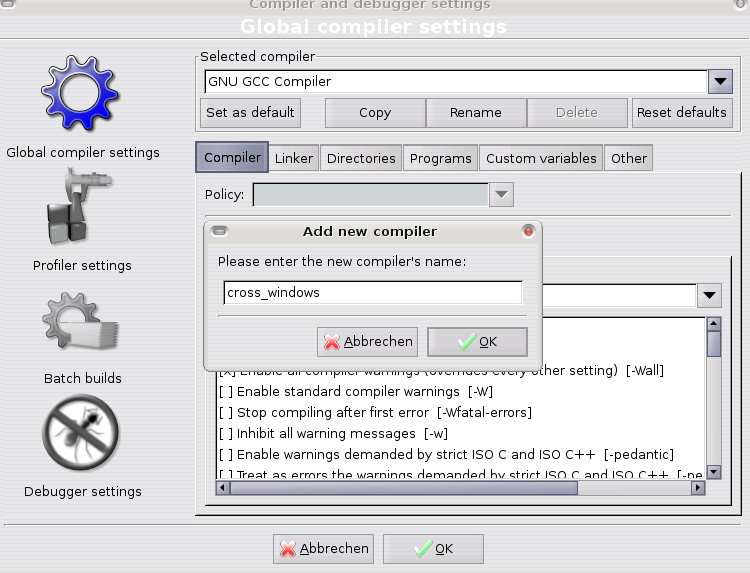750x573 pixels.
Task: Click 'Debugger settings' sidebar label
Action: tap(83, 492)
